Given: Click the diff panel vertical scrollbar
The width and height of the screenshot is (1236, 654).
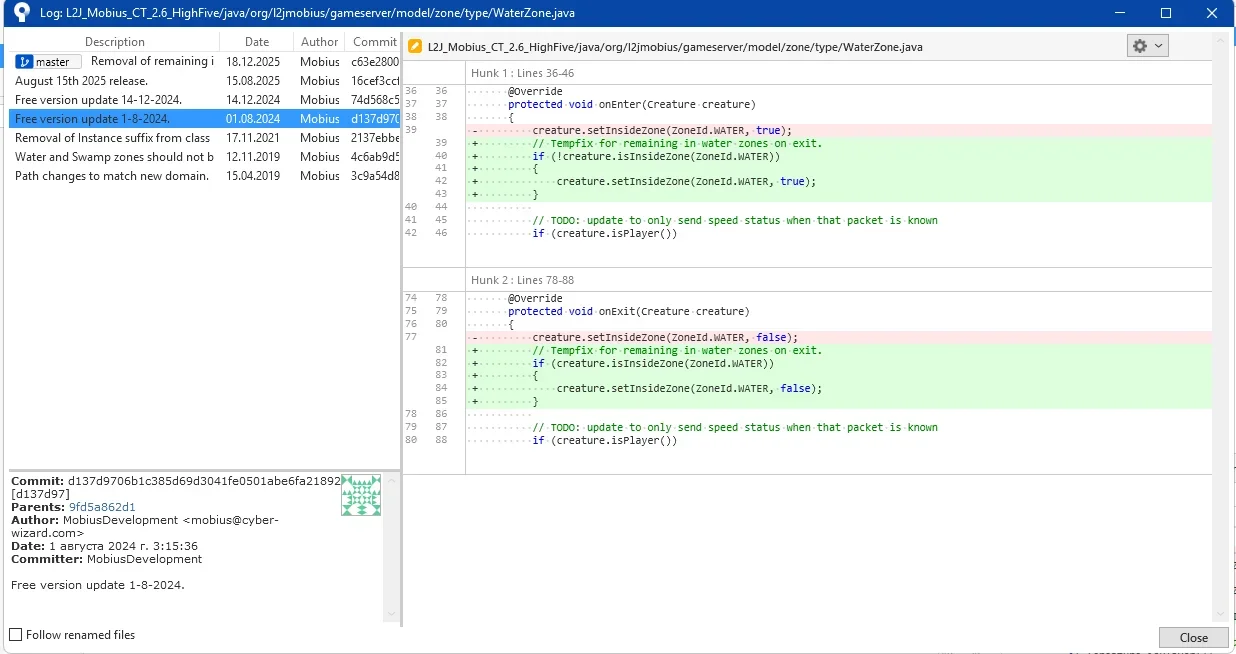Looking at the screenshot, I should tap(1220, 326).
